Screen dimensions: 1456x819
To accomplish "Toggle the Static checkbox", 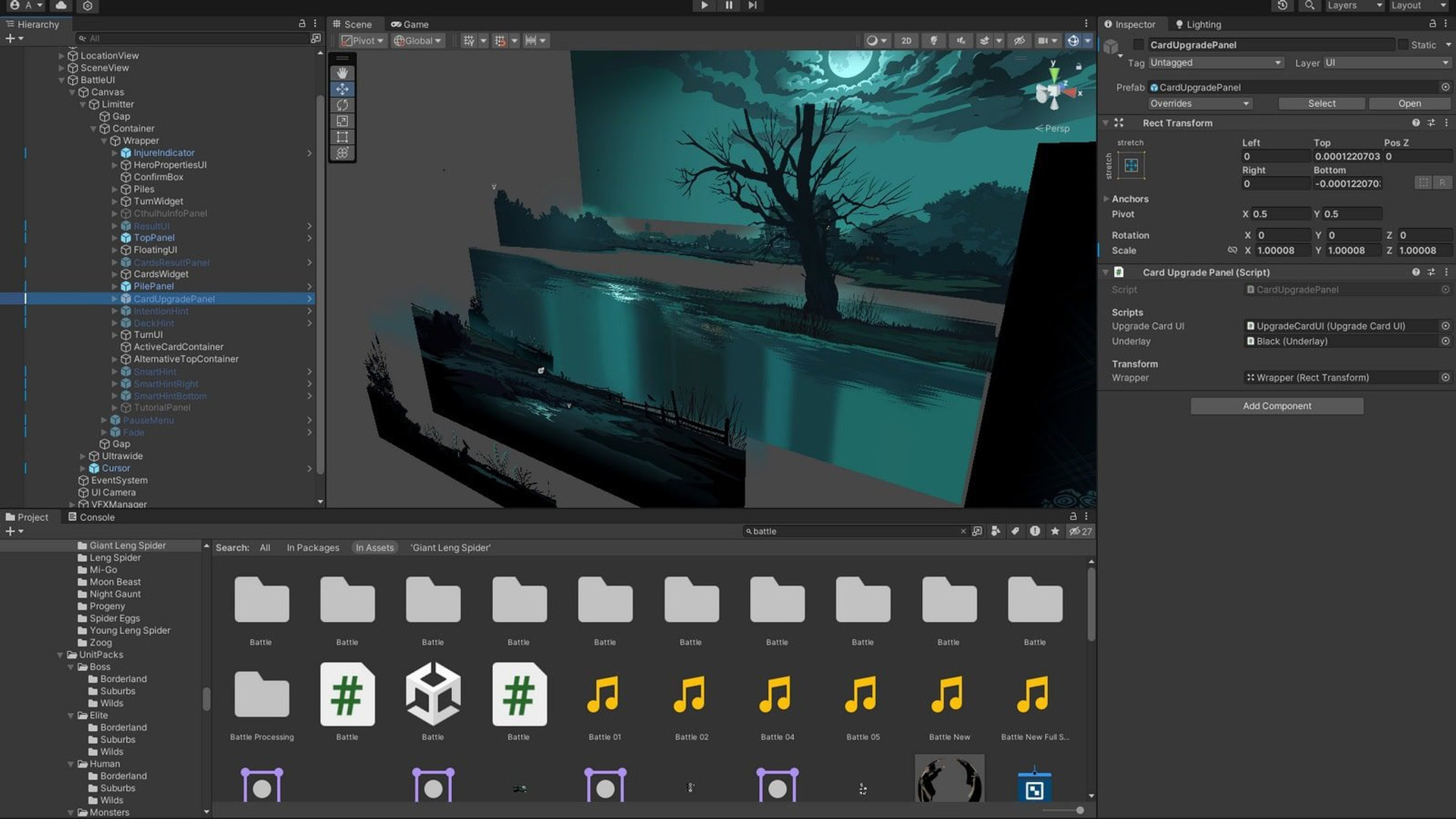I will pos(1403,45).
